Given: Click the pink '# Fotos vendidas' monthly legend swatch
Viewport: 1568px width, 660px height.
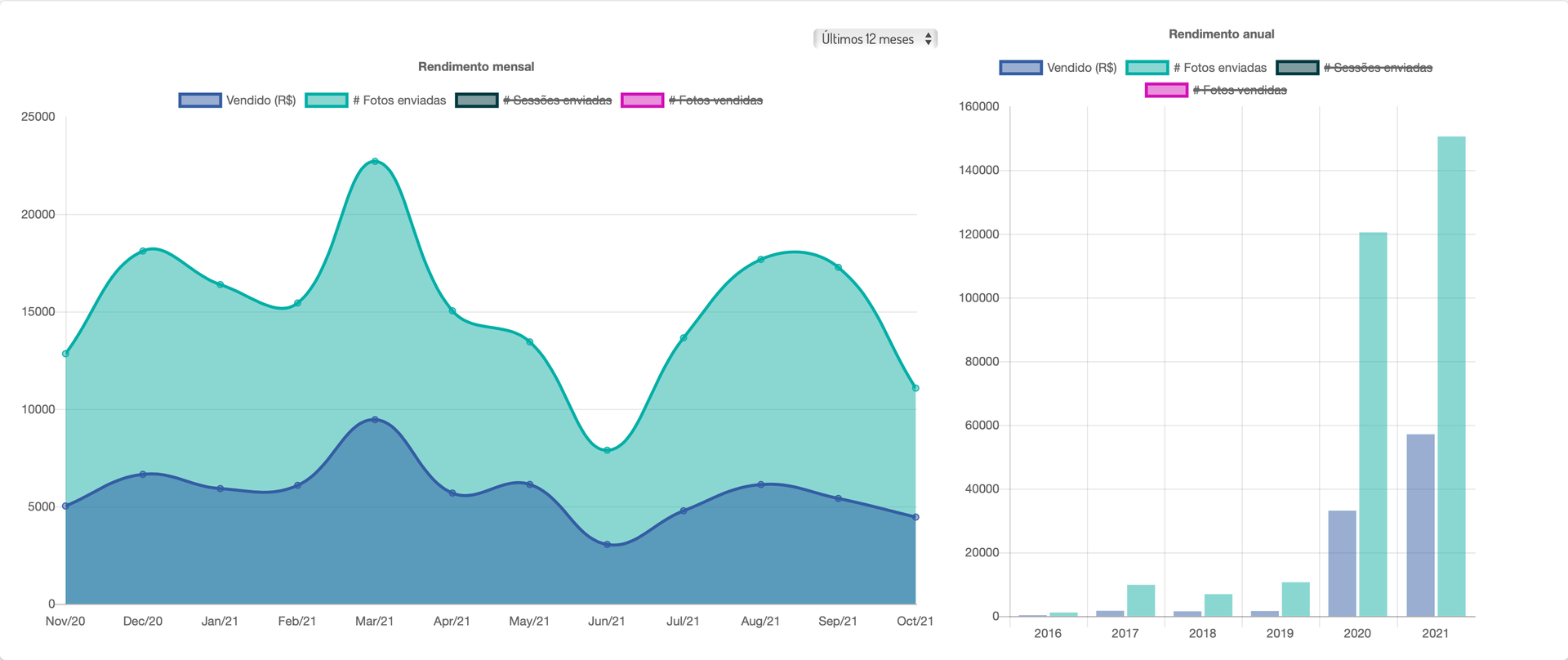Looking at the screenshot, I should 642,100.
